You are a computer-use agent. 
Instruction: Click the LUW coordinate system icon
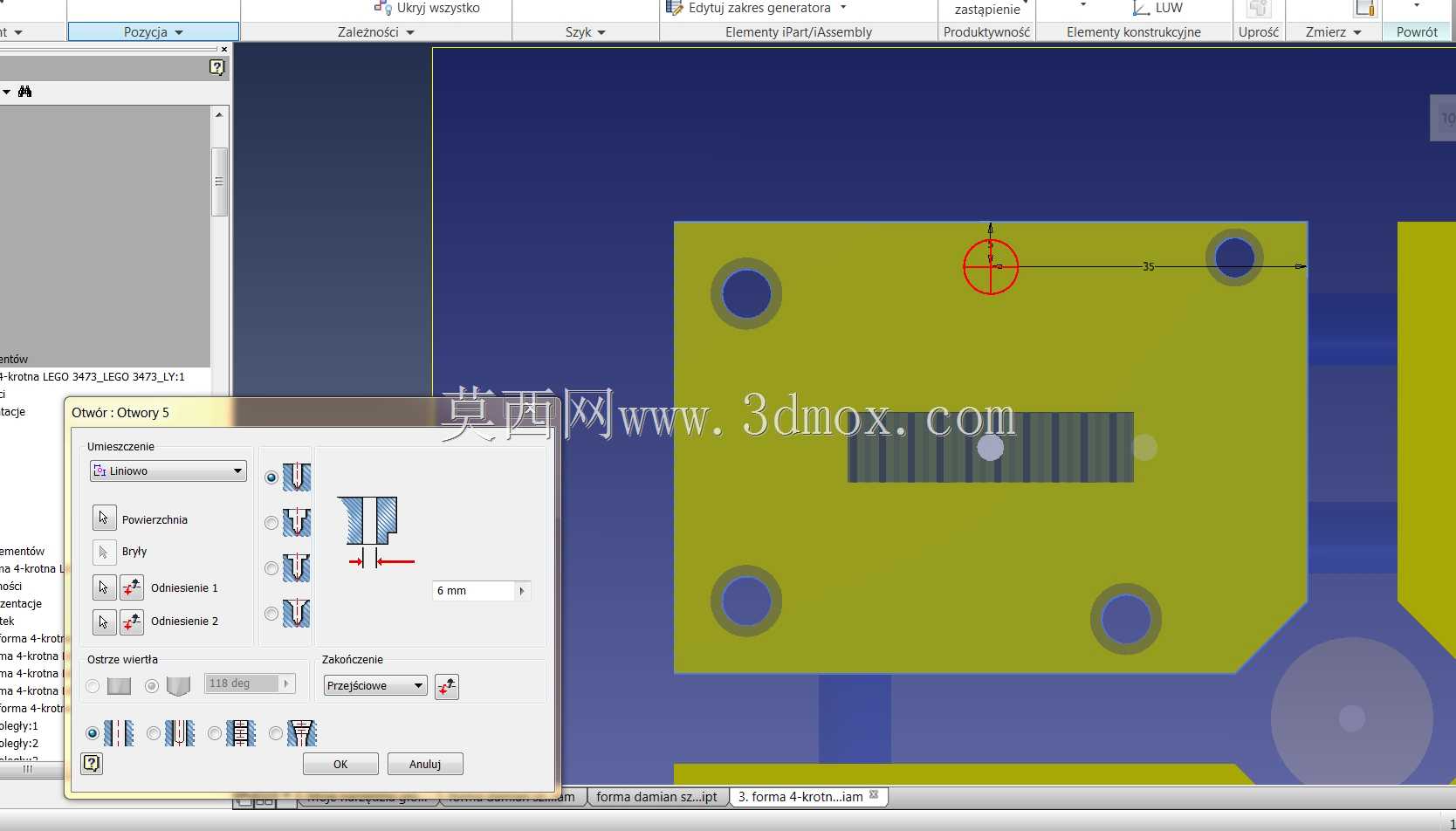1141,8
